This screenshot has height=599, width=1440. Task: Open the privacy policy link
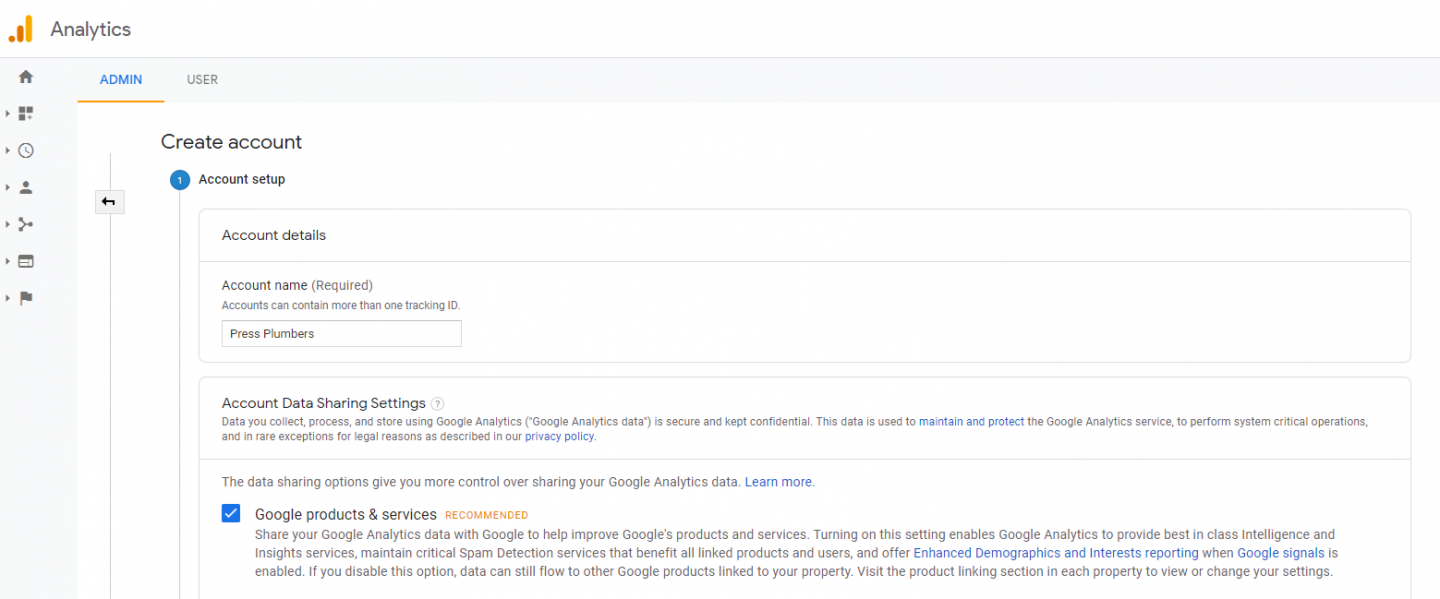(560, 436)
